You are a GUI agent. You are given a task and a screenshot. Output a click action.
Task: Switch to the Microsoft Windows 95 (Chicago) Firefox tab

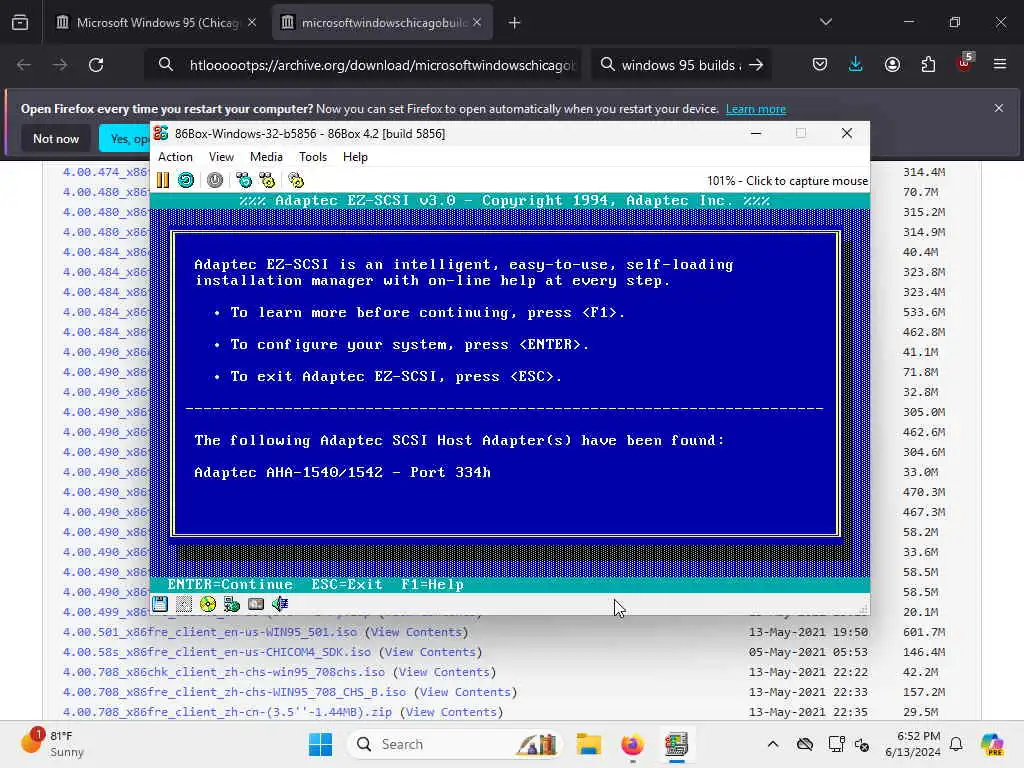pos(157,23)
